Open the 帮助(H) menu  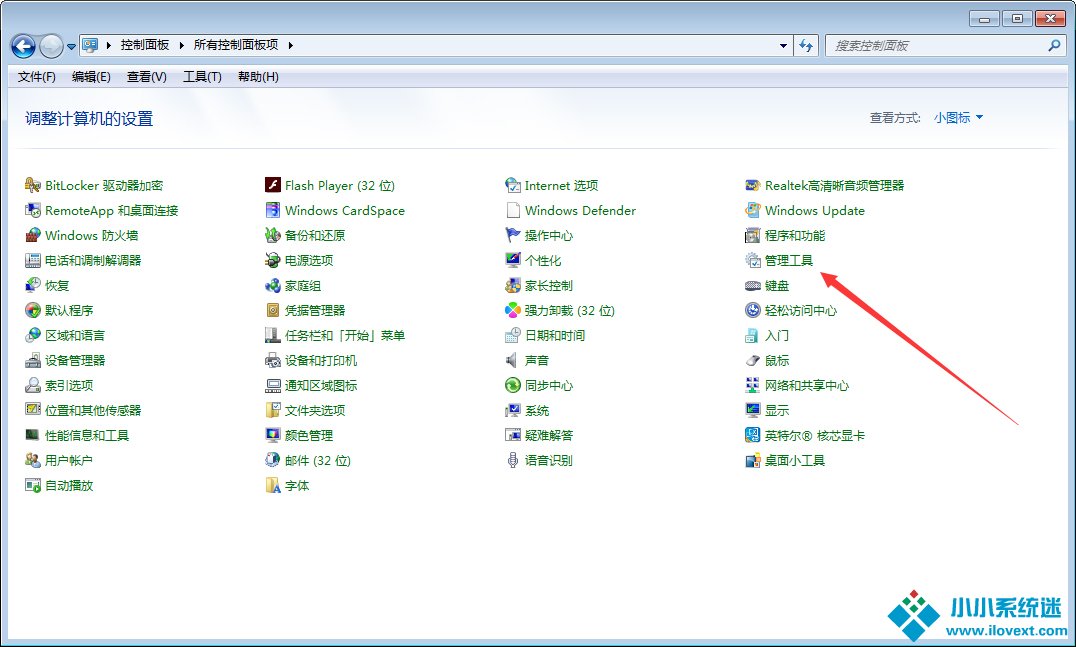click(x=258, y=77)
